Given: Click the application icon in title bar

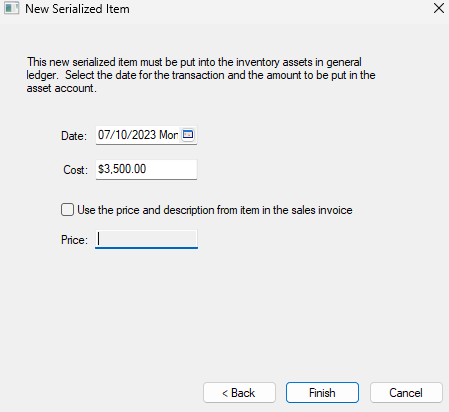Looking at the screenshot, I should [x=11, y=8].
